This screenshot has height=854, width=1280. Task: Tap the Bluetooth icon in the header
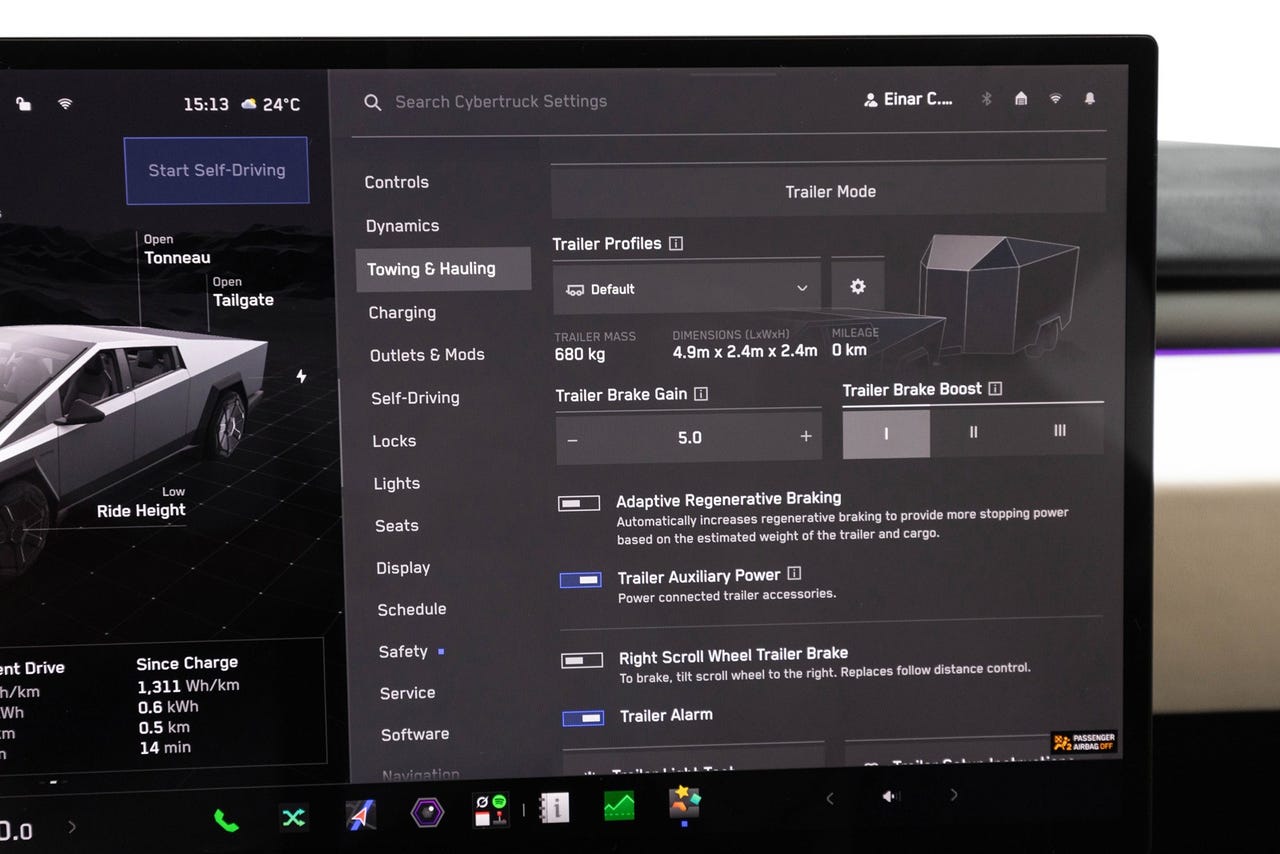[x=985, y=99]
